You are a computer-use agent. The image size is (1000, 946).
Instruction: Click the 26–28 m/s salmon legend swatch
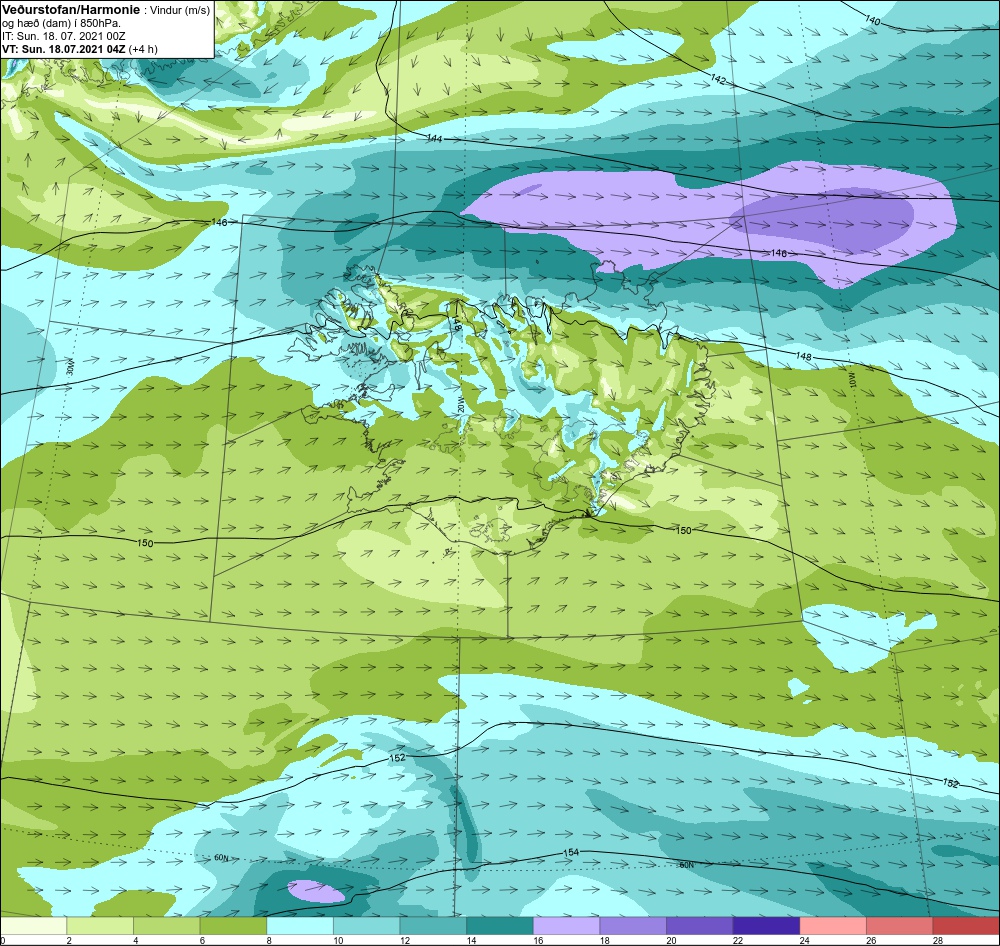point(899,926)
